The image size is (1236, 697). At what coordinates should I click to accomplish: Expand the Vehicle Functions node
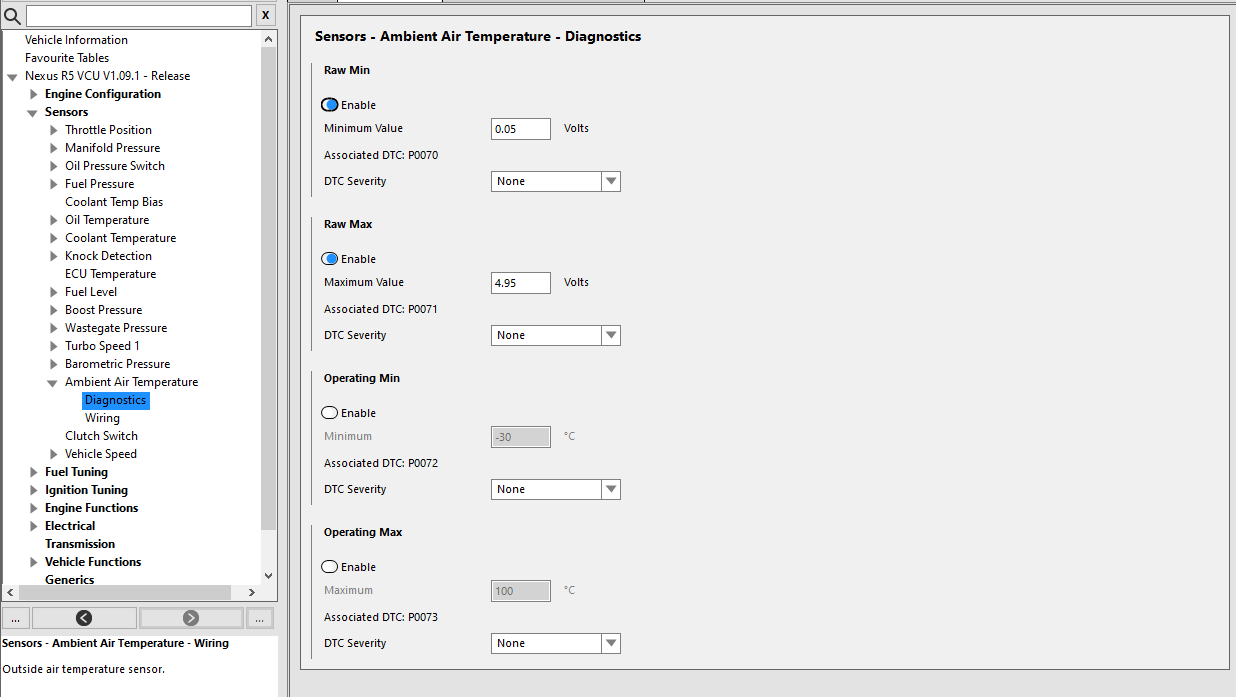tap(34, 562)
